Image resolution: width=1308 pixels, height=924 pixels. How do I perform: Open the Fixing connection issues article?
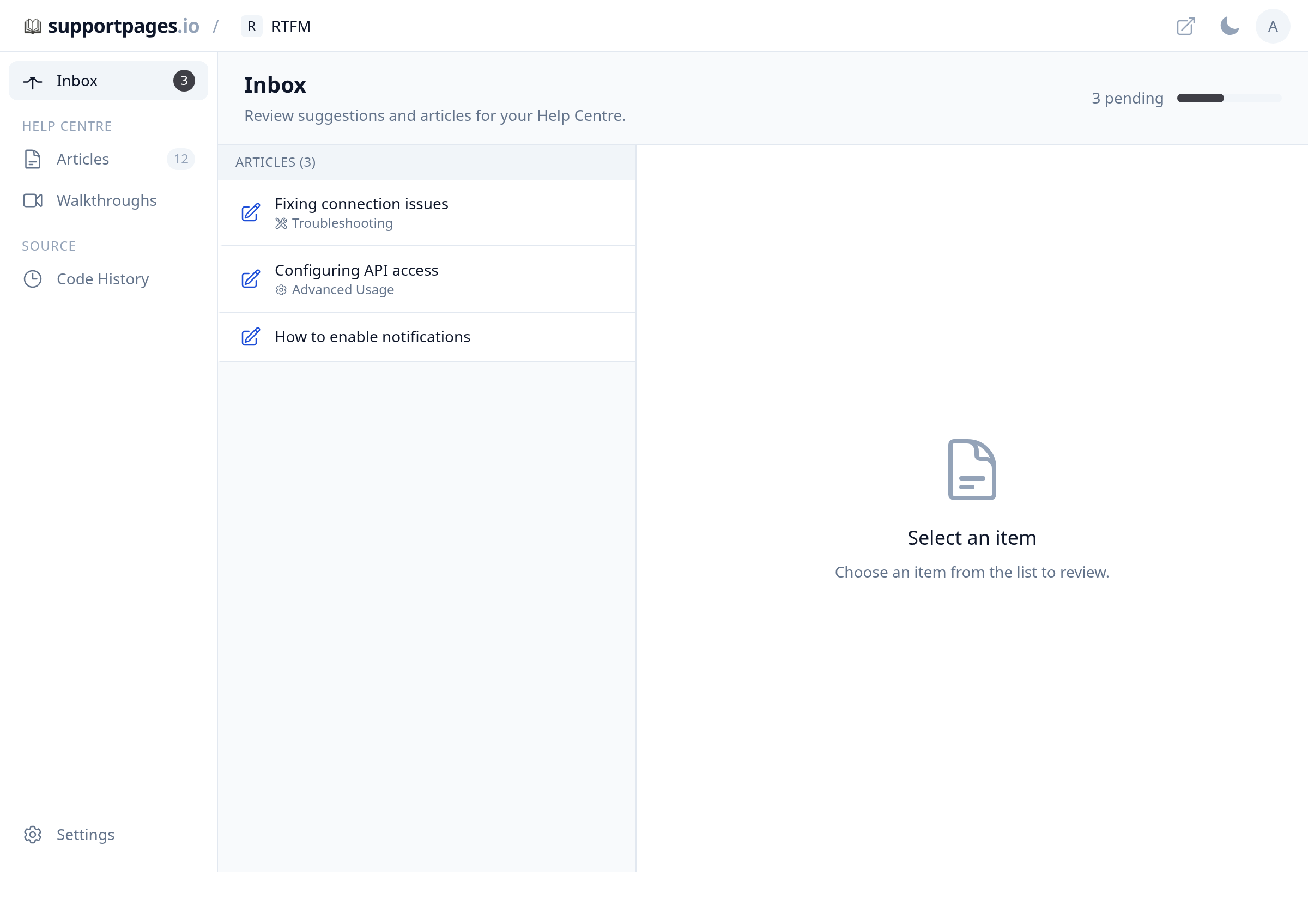click(x=427, y=213)
